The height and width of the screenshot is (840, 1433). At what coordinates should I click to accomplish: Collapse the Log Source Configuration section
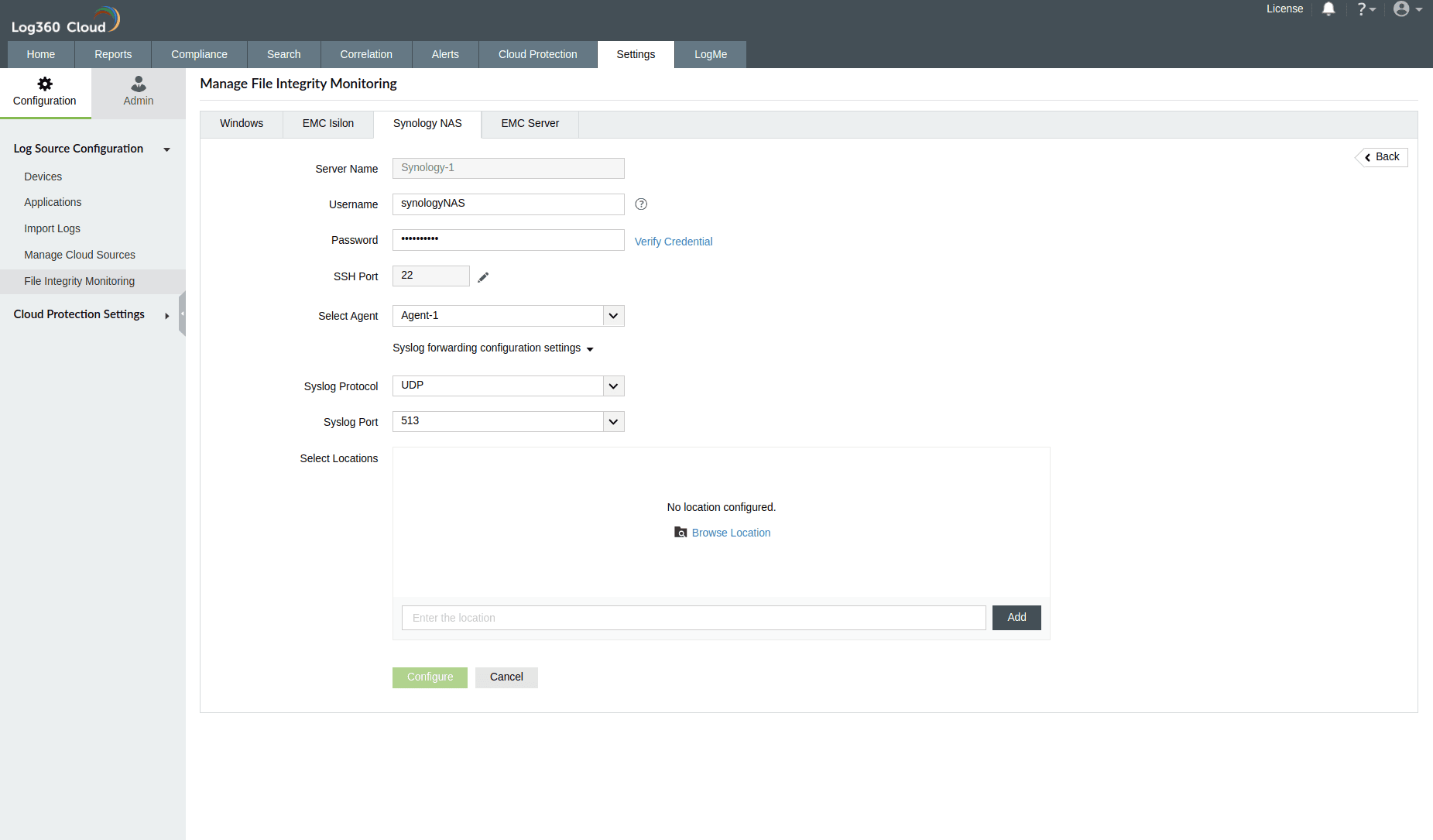(x=166, y=149)
